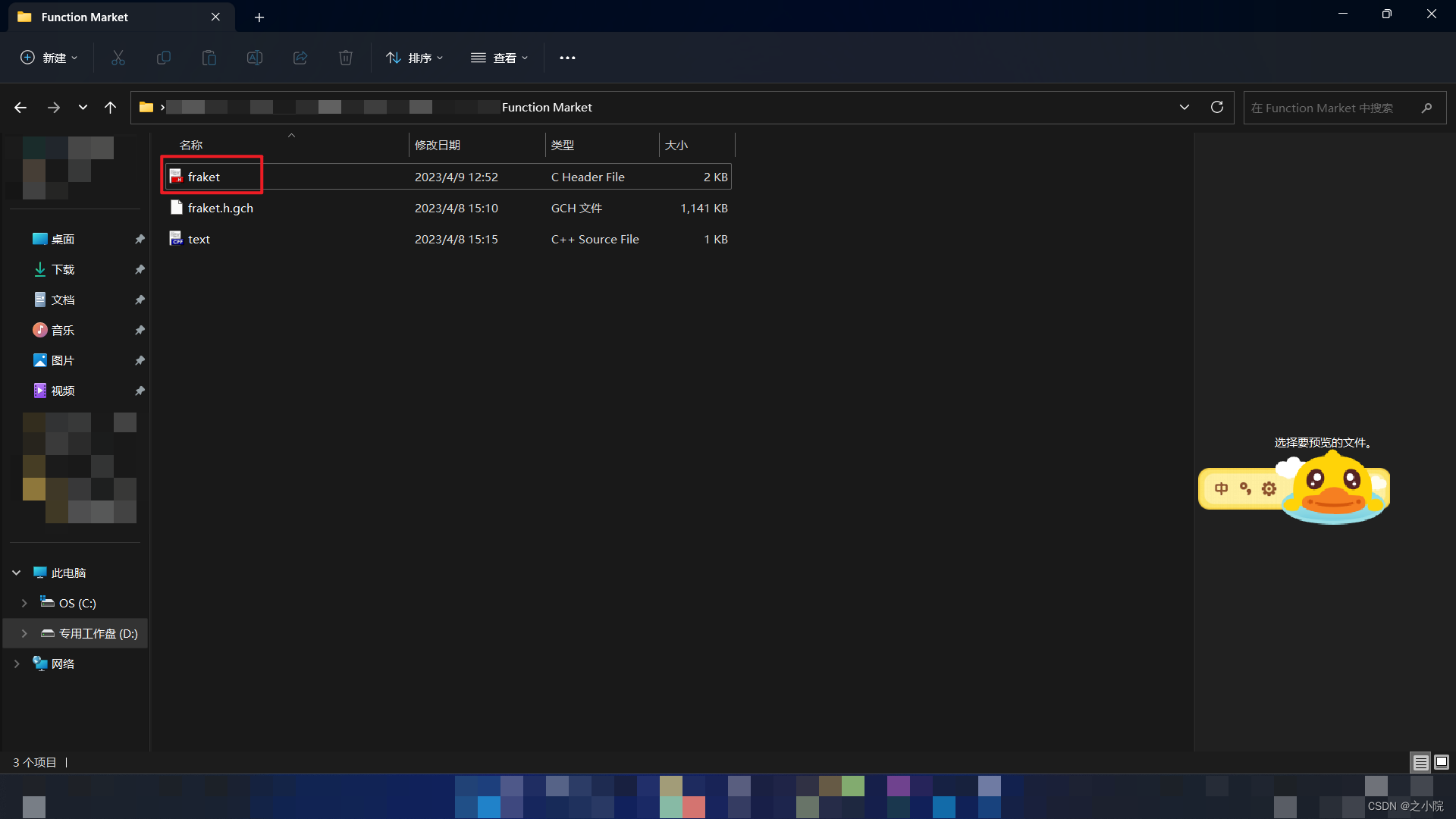The image size is (1456, 819).
Task: Click the Copy icon
Action: tap(164, 57)
